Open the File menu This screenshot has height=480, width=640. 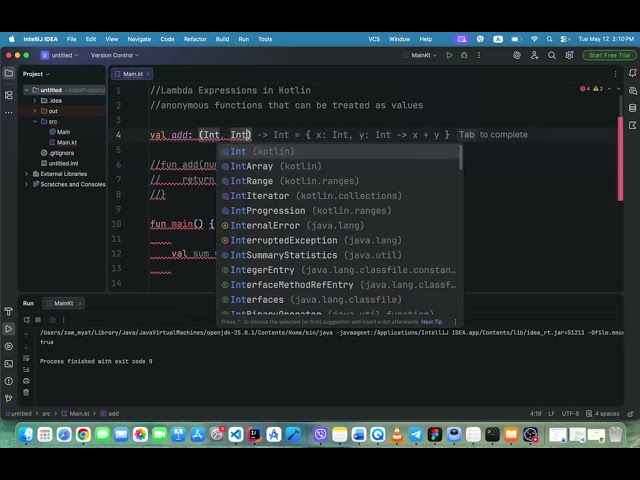[71, 39]
